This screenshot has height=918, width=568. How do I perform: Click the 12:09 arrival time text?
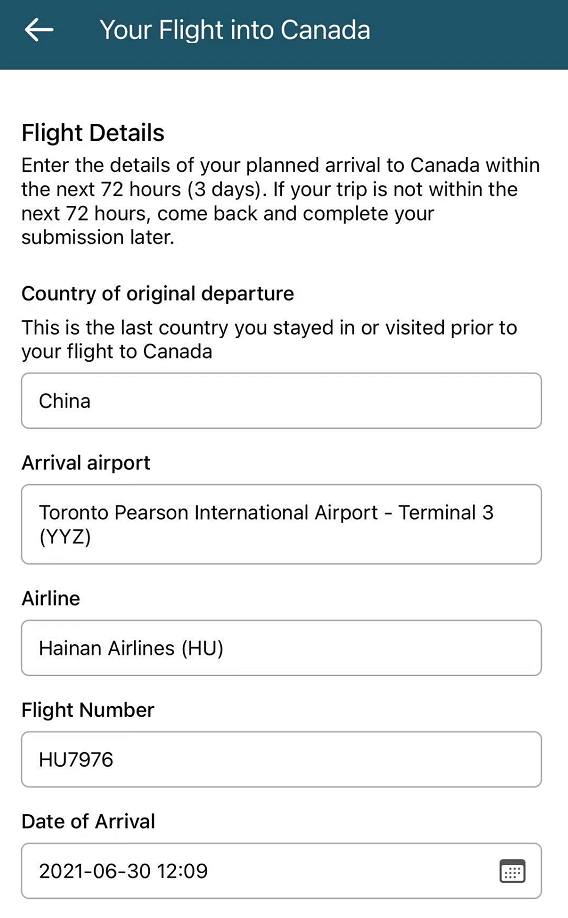(182, 871)
